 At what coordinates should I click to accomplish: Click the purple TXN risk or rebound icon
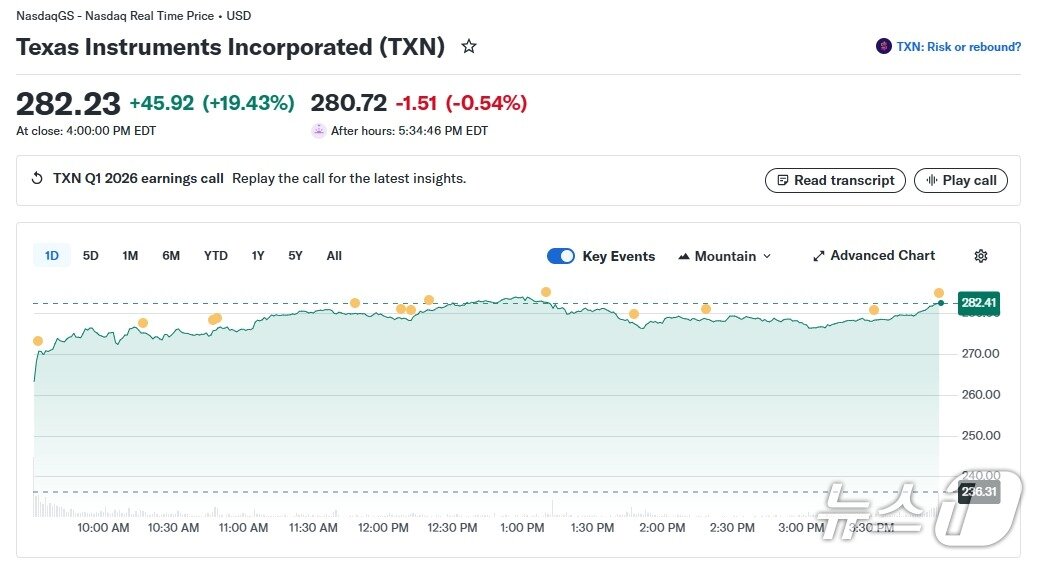pyautogui.click(x=883, y=46)
